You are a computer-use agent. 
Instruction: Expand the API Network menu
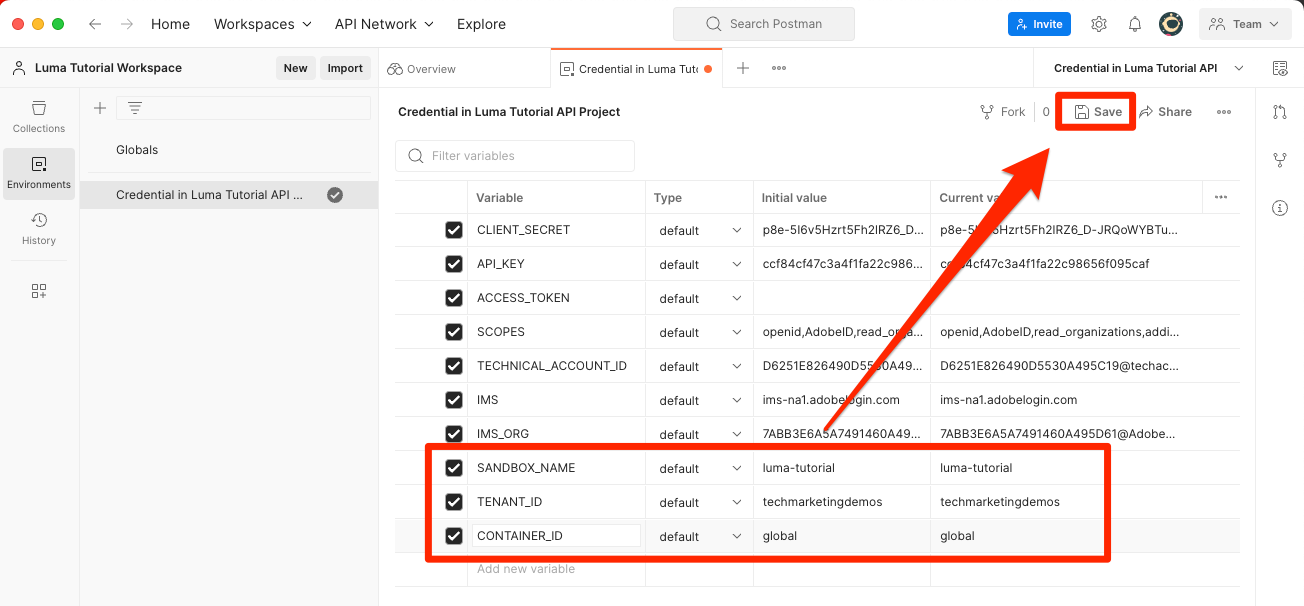[x=384, y=24]
